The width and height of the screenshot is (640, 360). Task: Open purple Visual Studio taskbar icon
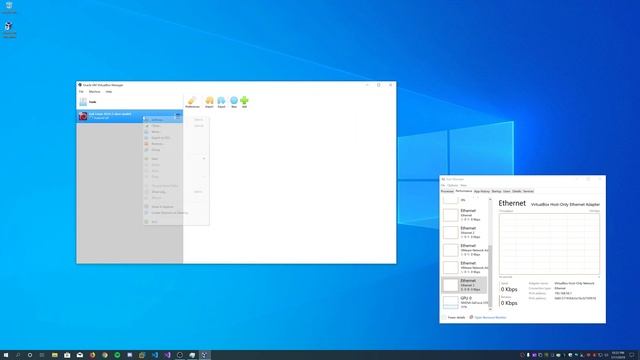click(167, 355)
